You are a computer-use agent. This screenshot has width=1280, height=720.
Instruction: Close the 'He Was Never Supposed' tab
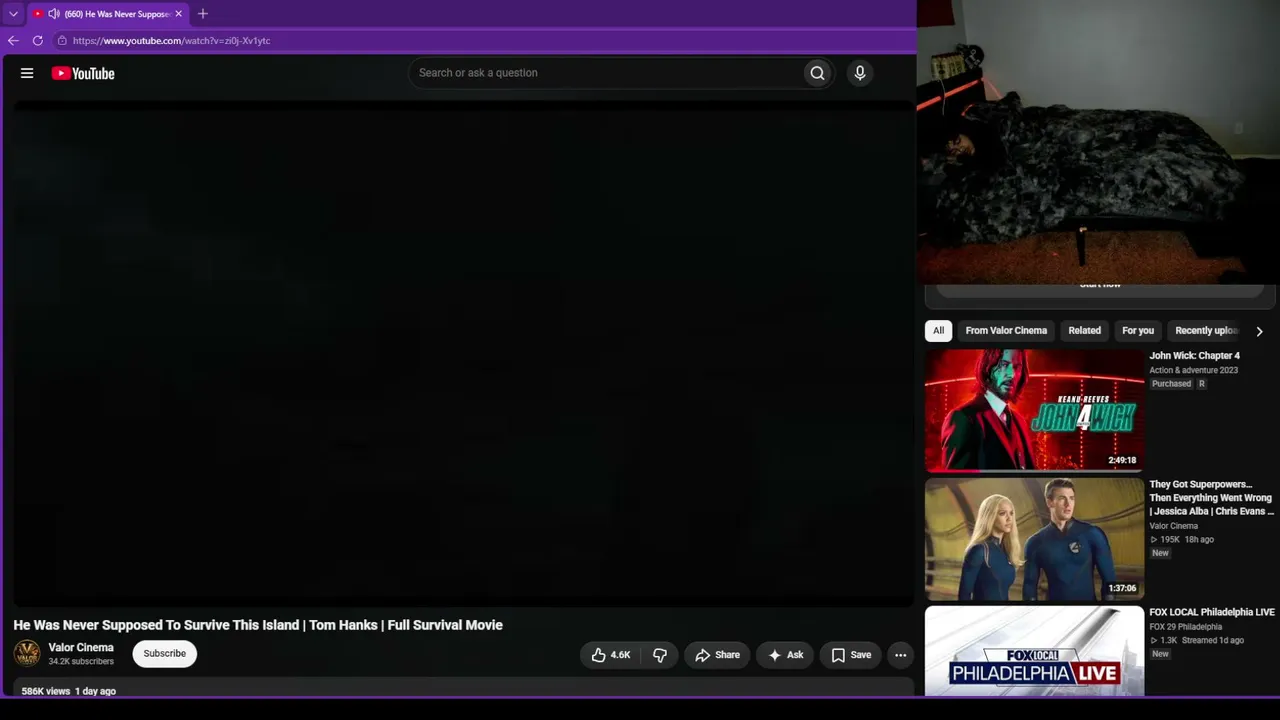(179, 14)
